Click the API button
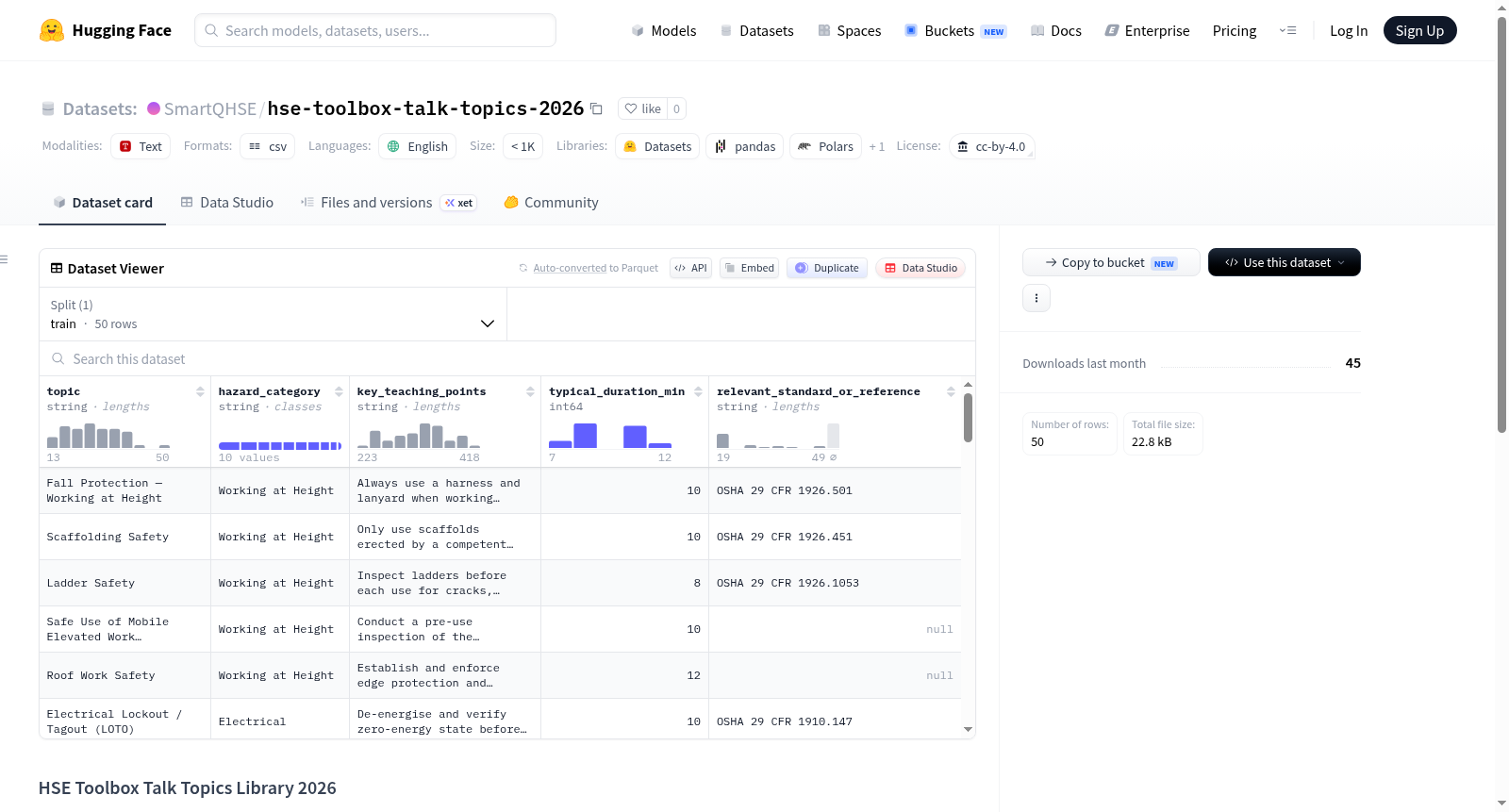The height and width of the screenshot is (812, 1509). (x=690, y=268)
